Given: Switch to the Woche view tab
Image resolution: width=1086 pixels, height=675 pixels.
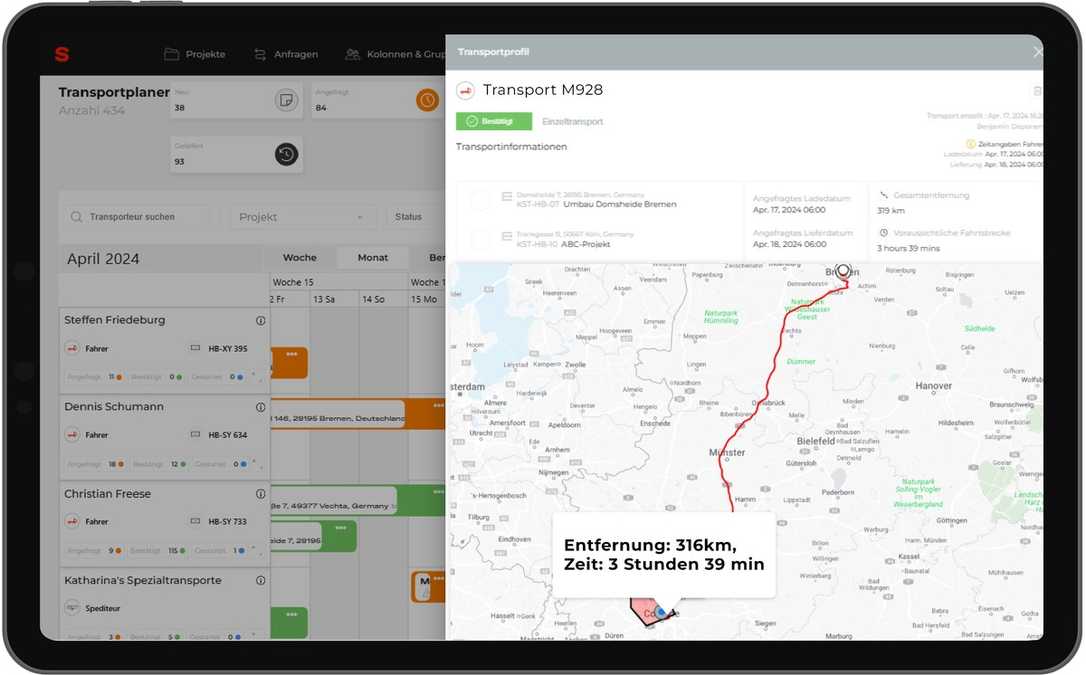Looking at the screenshot, I should pos(299,257).
